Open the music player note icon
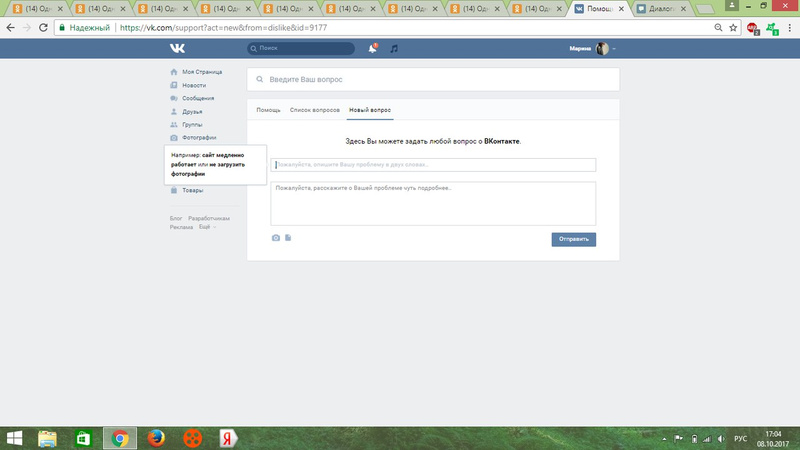The image size is (800, 450). (394, 48)
